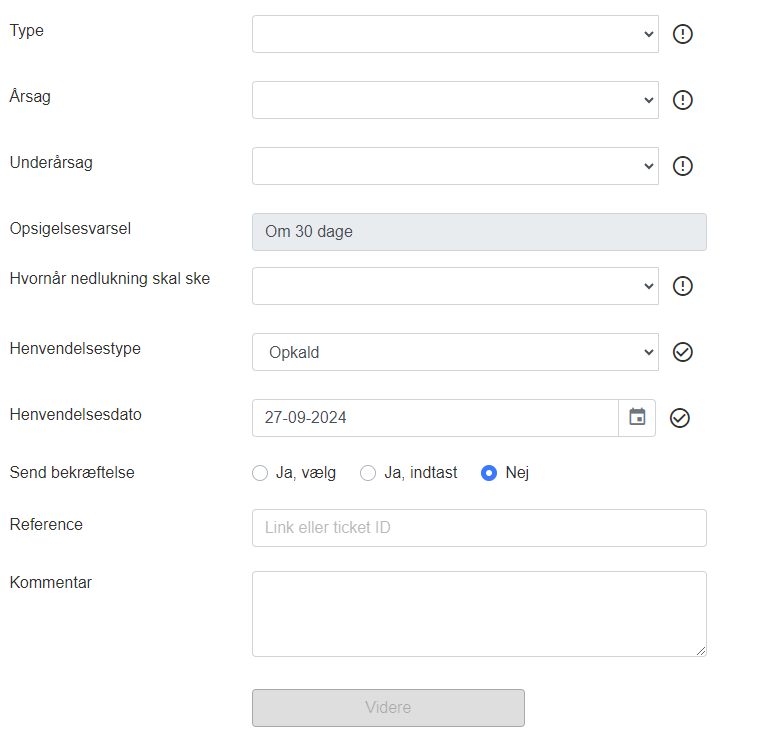Click the warning icon beside Underårsag
This screenshot has height=755, width=759.
[x=683, y=166]
